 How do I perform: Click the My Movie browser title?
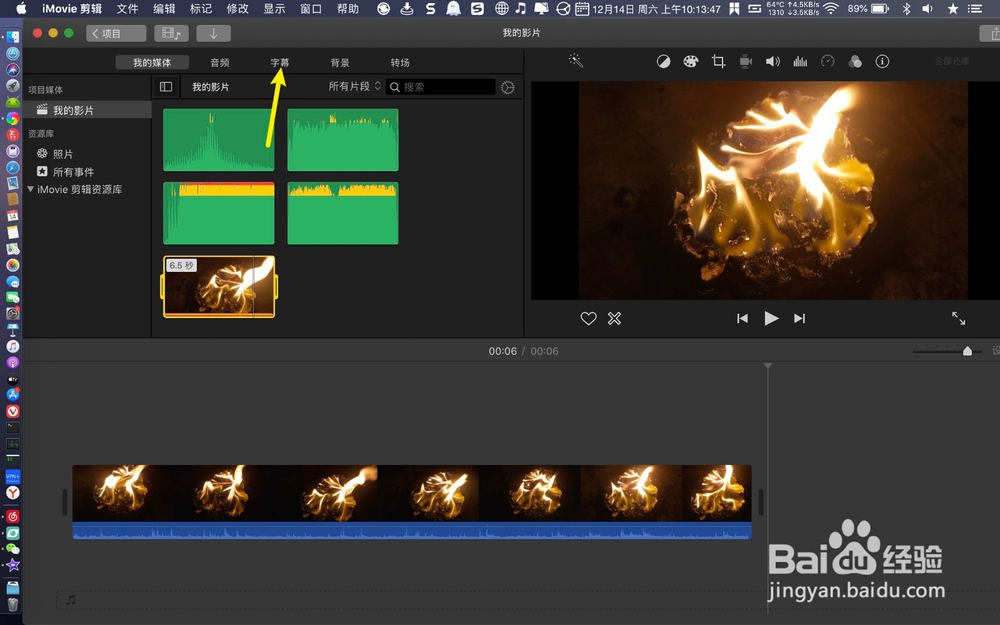210,87
